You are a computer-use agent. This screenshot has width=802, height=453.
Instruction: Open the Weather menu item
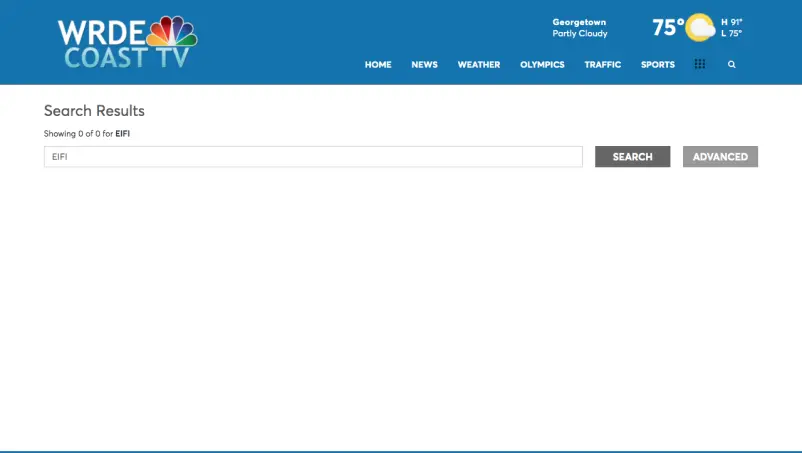coord(479,64)
